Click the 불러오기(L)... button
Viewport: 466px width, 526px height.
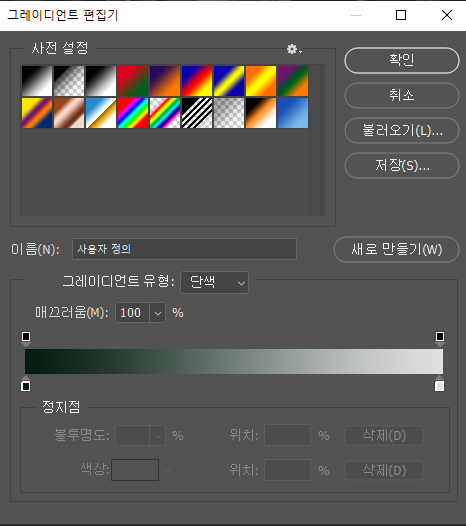[x=402, y=130]
